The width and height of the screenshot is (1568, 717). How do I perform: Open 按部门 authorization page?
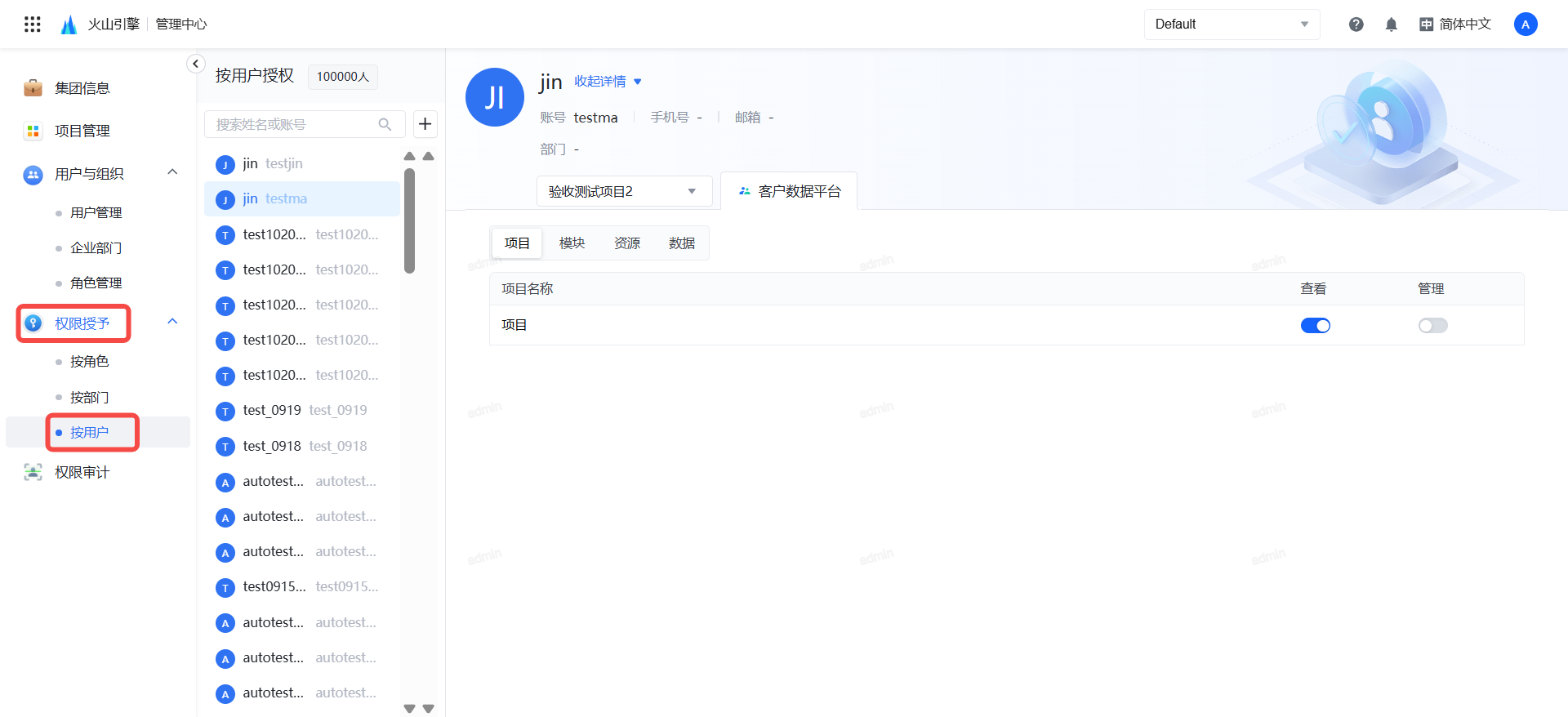click(x=90, y=397)
